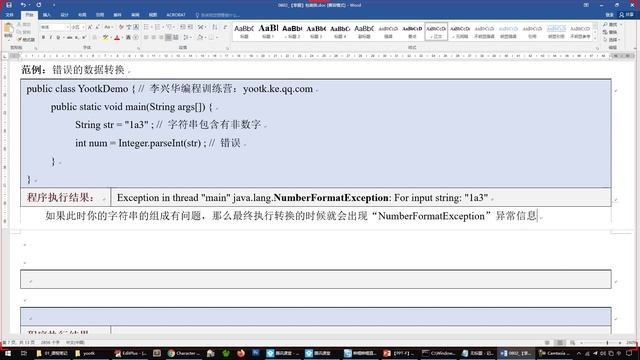The width and height of the screenshot is (640, 360).
Task: Expand the styles gallery
Action: [595, 38]
